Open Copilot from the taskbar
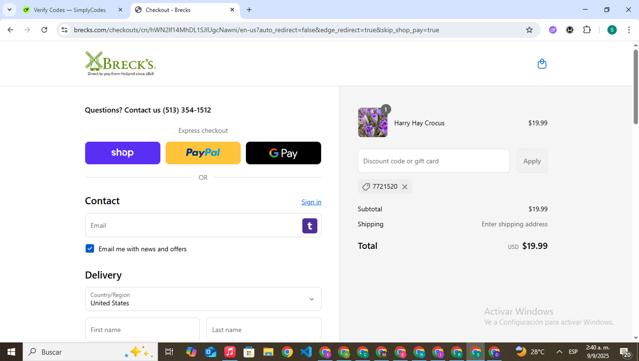This screenshot has width=639, height=361. pos(191,352)
